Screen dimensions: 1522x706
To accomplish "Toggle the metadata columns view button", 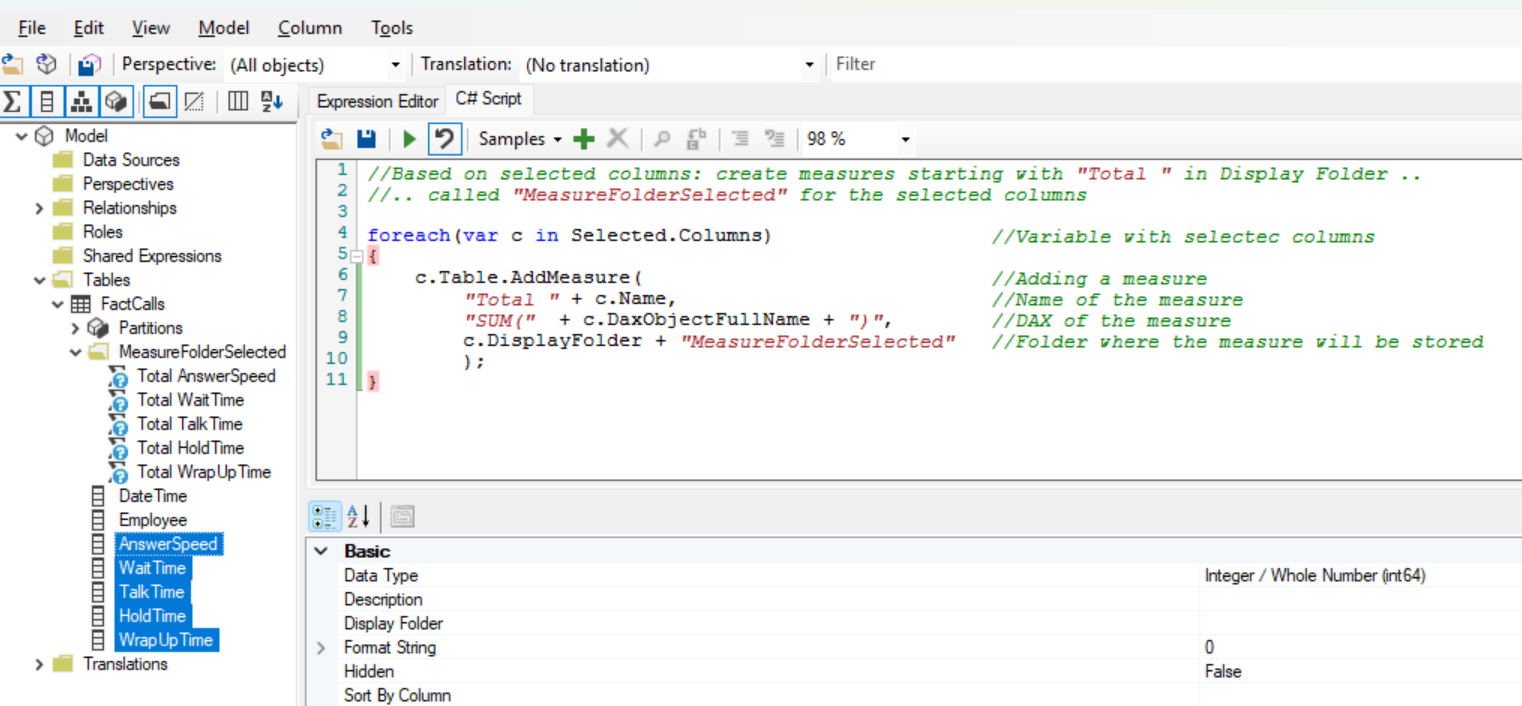I will (x=238, y=101).
